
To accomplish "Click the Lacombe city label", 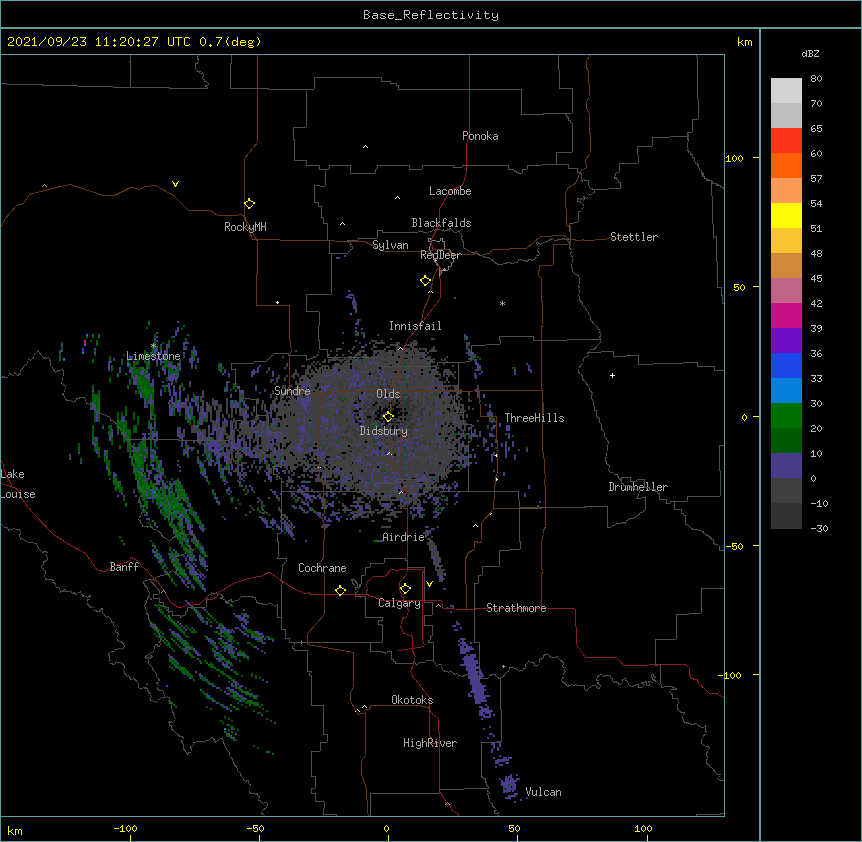I will (x=450, y=191).
